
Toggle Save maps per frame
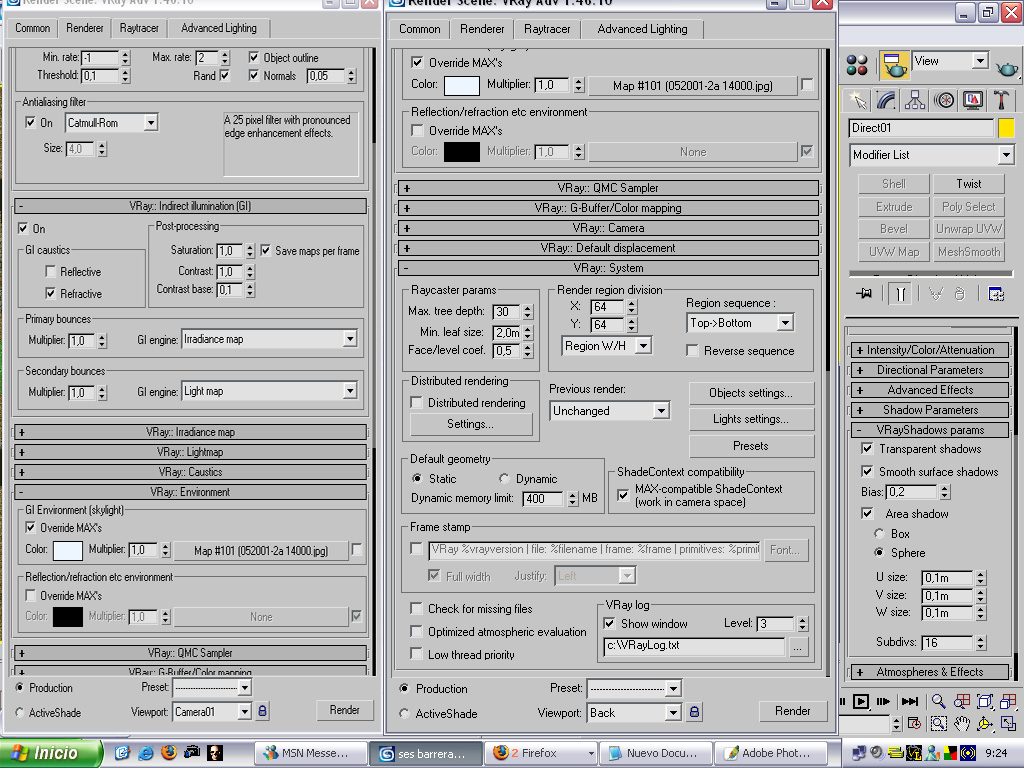[x=266, y=250]
